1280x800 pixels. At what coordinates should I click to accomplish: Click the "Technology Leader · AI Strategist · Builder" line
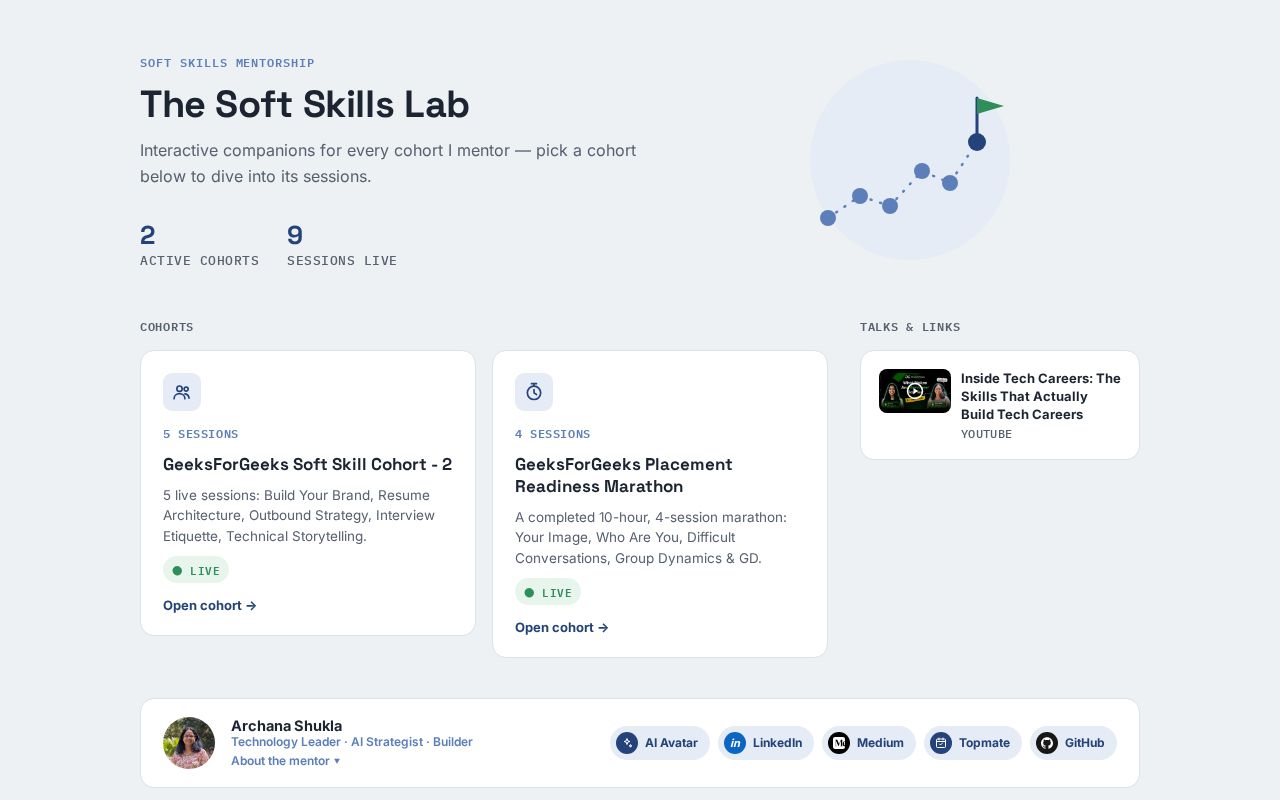point(352,742)
